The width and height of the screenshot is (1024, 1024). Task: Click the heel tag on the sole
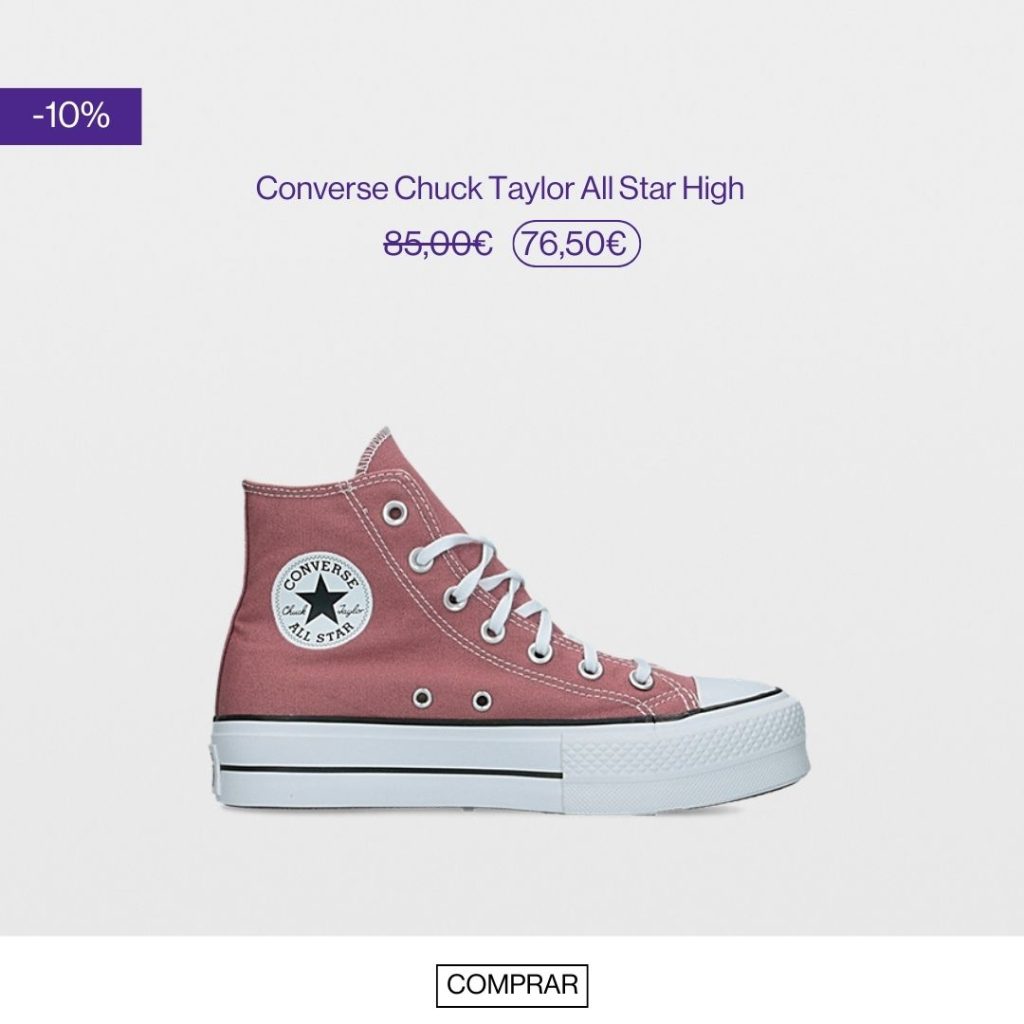click(x=215, y=767)
